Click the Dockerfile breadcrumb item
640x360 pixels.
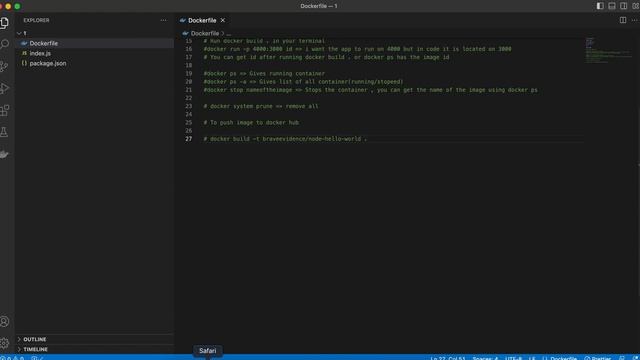(205, 33)
